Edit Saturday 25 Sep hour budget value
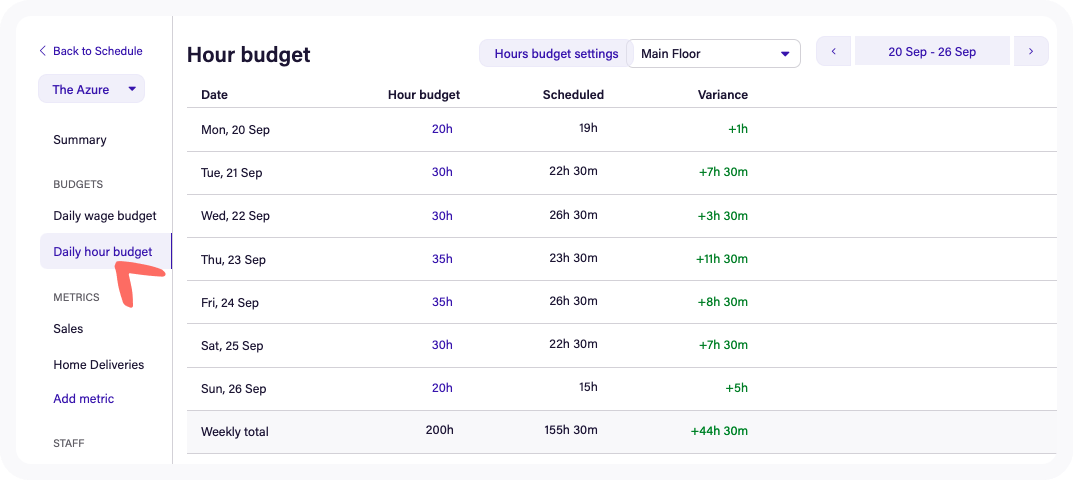 click(442, 345)
